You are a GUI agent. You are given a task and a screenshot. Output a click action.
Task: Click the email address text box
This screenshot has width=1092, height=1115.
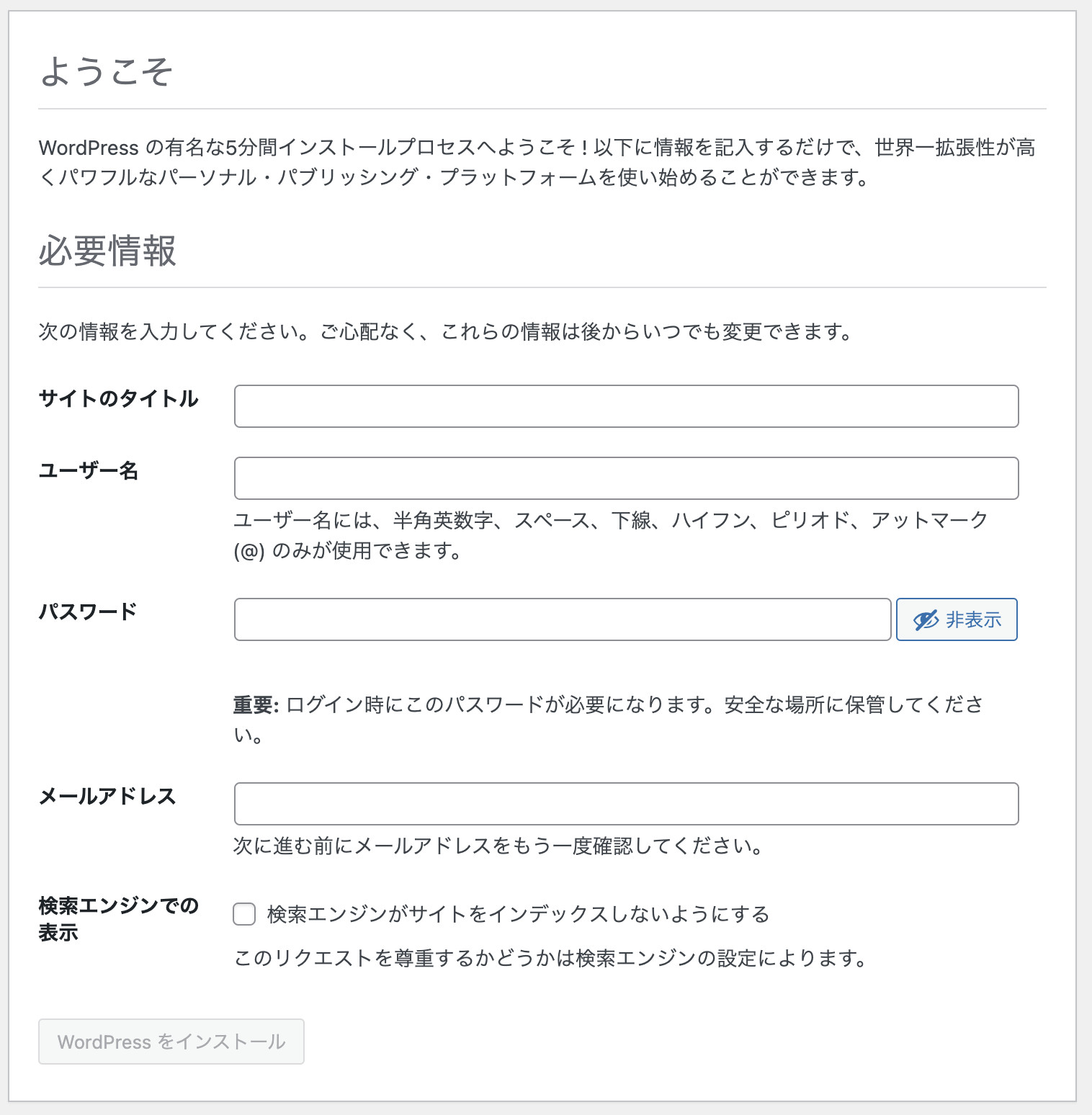625,803
